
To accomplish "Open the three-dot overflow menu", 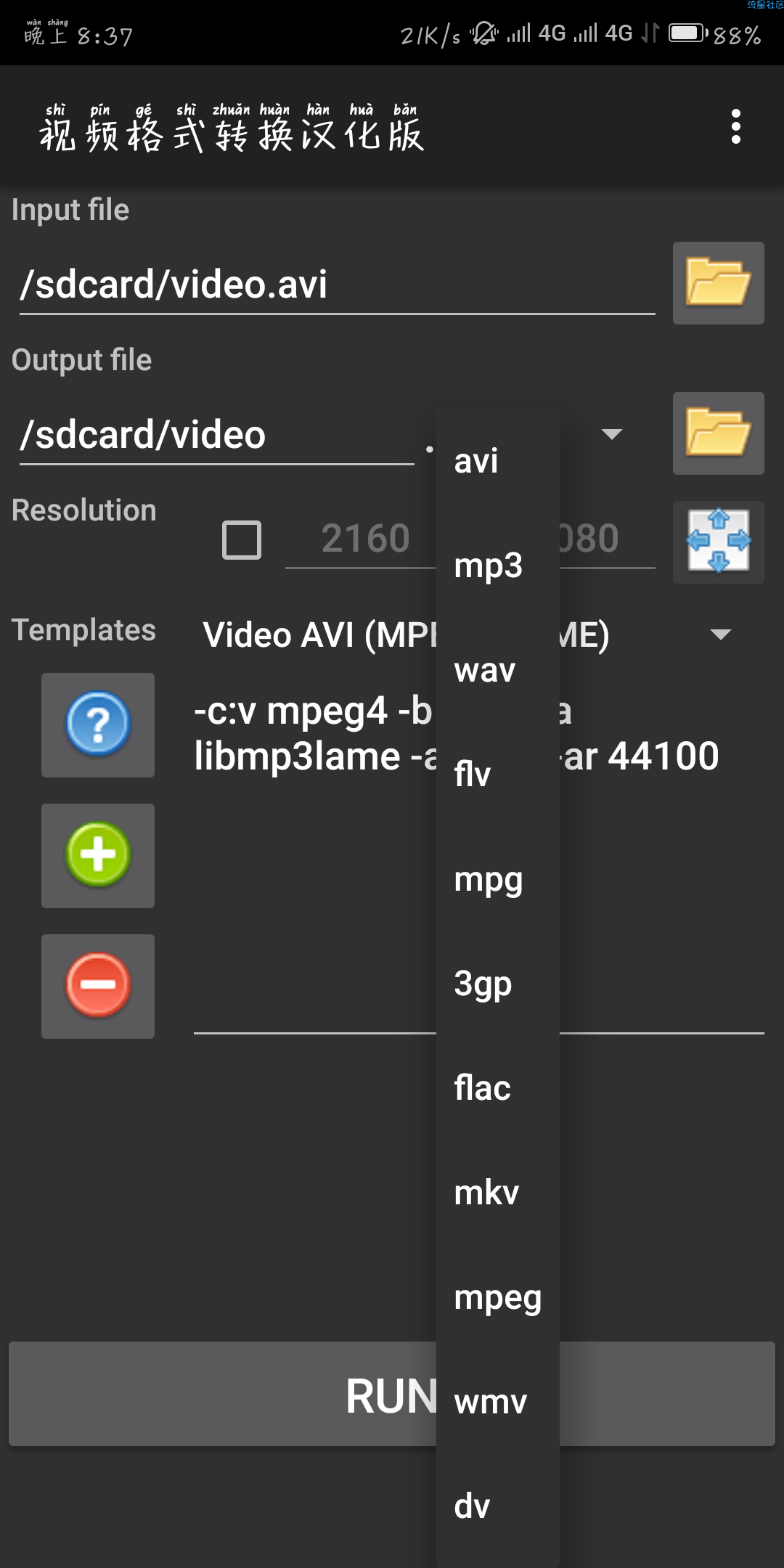I will (x=735, y=127).
